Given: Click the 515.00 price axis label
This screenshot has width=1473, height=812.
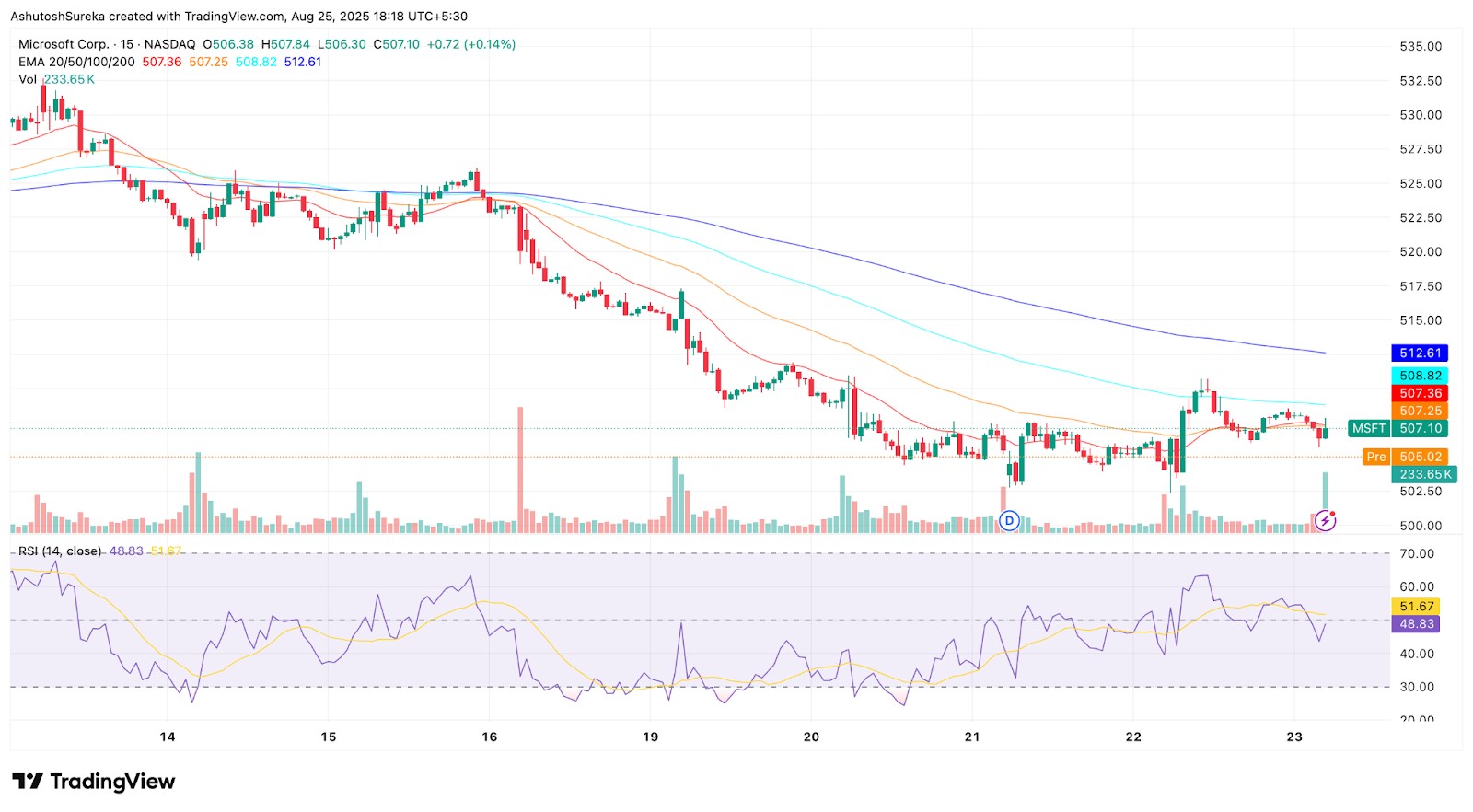Looking at the screenshot, I should pyautogui.click(x=1421, y=320).
